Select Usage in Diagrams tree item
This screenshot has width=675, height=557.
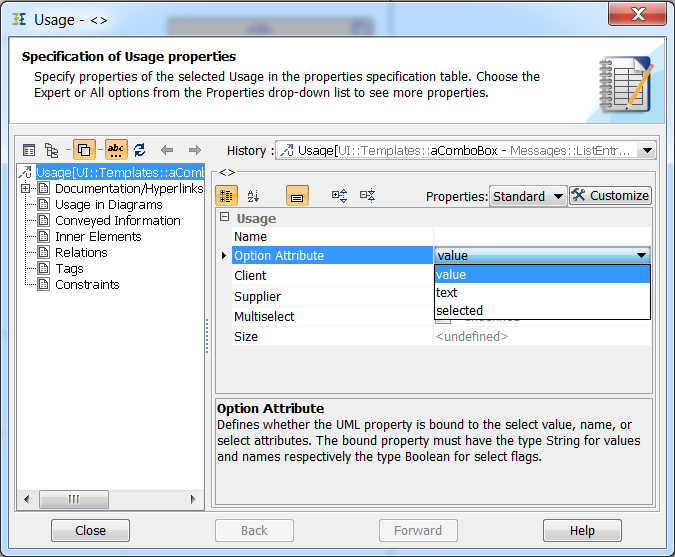pyautogui.click(x=108, y=204)
